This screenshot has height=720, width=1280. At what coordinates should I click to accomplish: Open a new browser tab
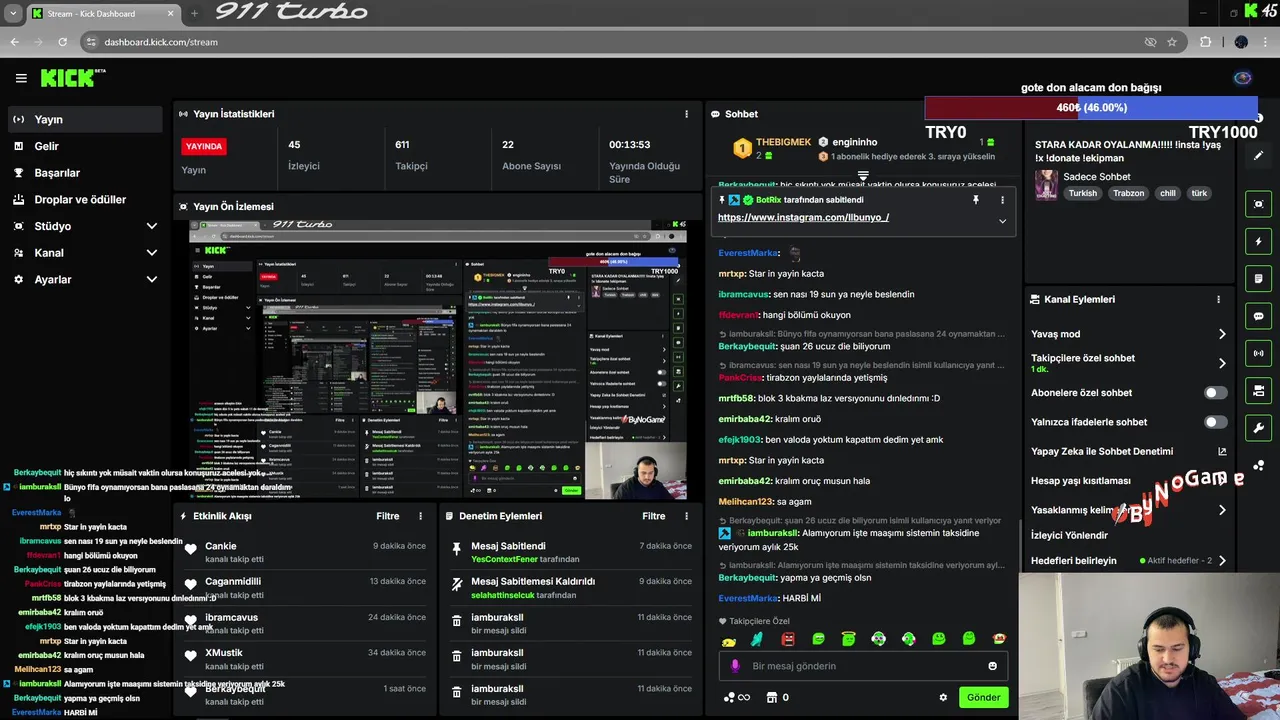[194, 14]
